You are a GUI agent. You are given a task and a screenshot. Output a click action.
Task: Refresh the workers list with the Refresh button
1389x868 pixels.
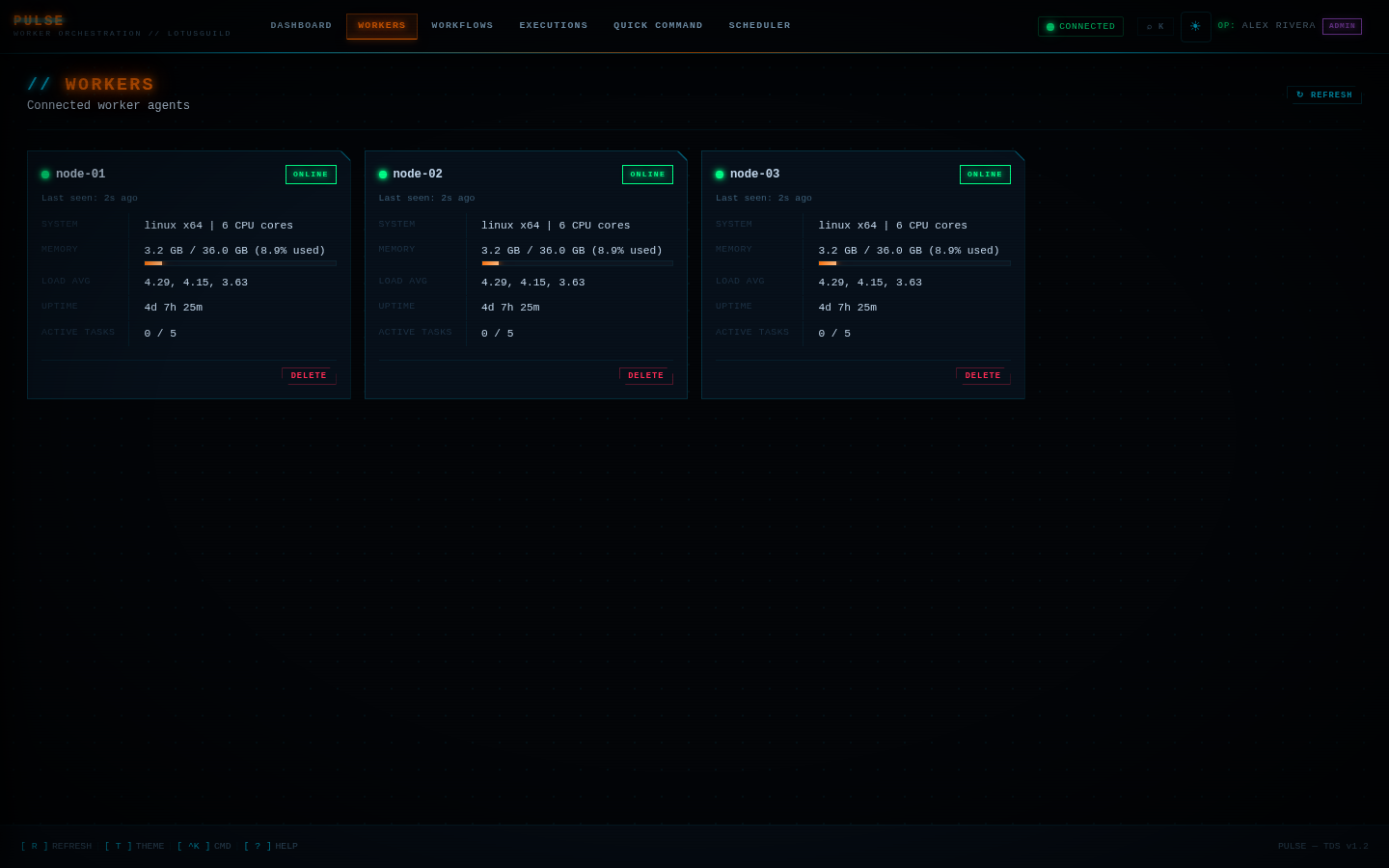click(x=1324, y=95)
